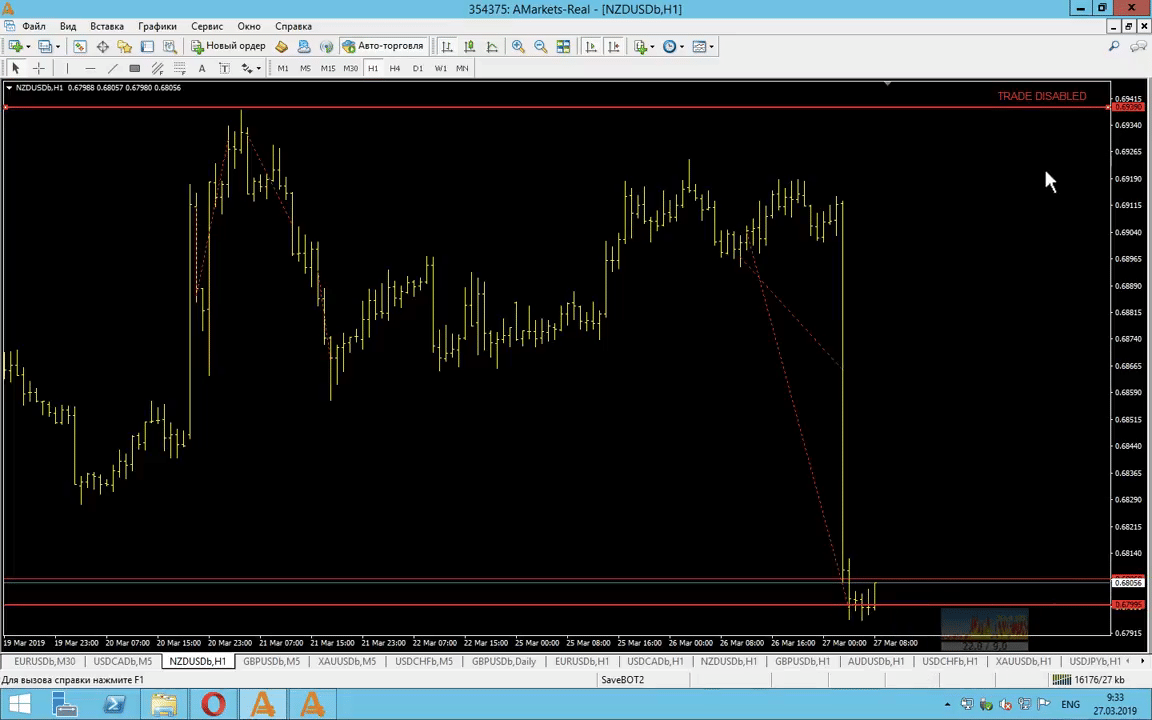Switch to the XAUUSDb,M5 chart tab
The height and width of the screenshot is (720, 1152).
[x=347, y=661]
